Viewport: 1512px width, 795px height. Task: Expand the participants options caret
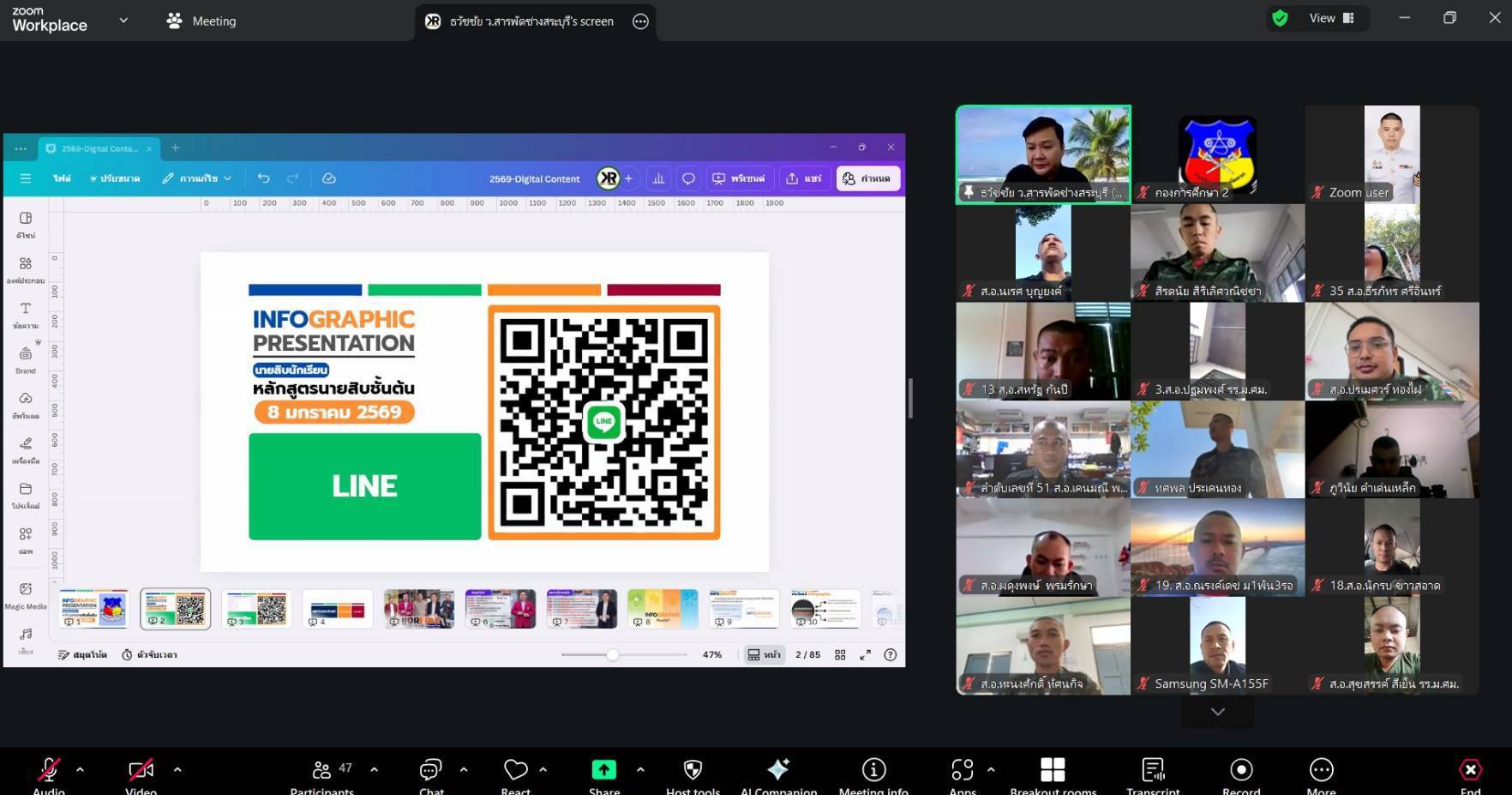click(x=374, y=769)
